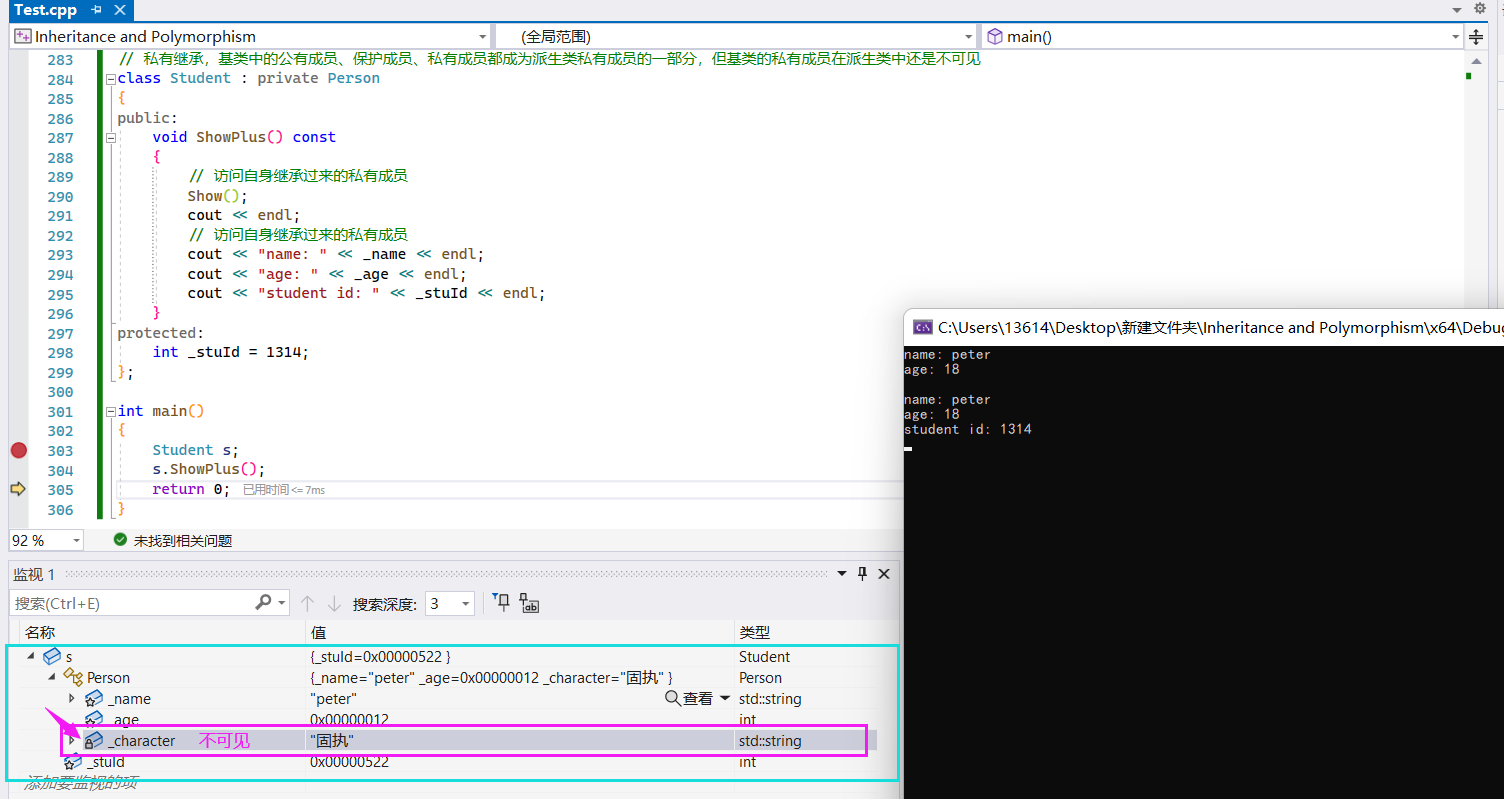Open the 全局范围 scope dropdown
Screen dimensions: 1504x799
(x=735, y=36)
